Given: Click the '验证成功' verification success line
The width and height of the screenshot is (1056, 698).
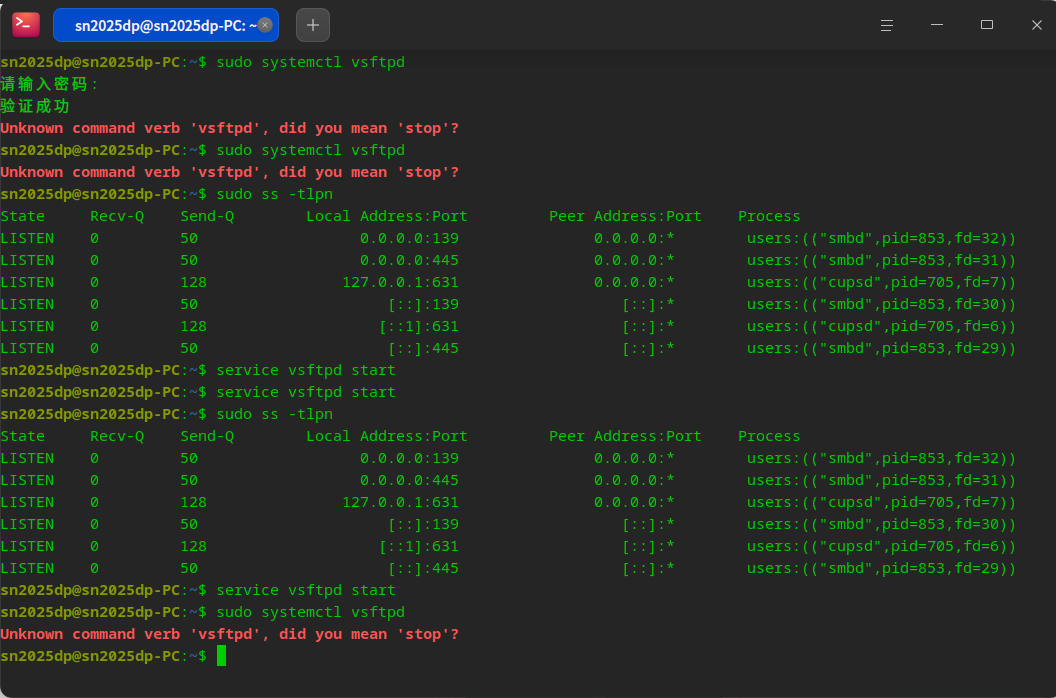Looking at the screenshot, I should click(35, 106).
